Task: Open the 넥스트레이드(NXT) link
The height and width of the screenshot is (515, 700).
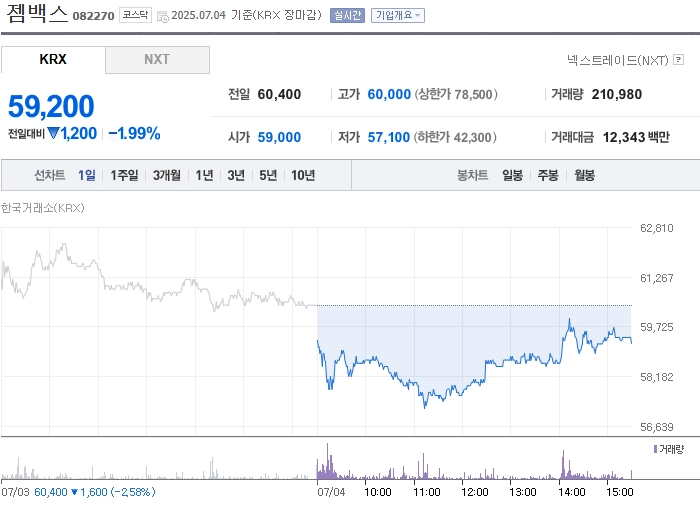Action: (x=617, y=60)
